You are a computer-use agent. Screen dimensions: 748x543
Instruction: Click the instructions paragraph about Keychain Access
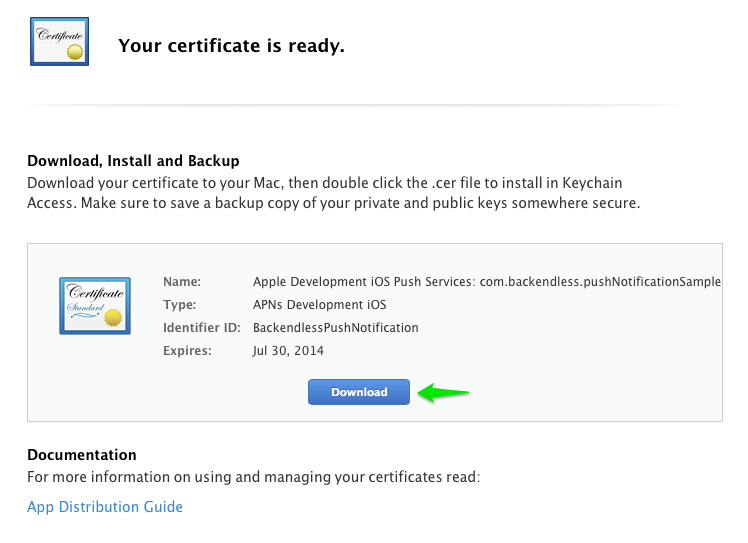click(333, 193)
